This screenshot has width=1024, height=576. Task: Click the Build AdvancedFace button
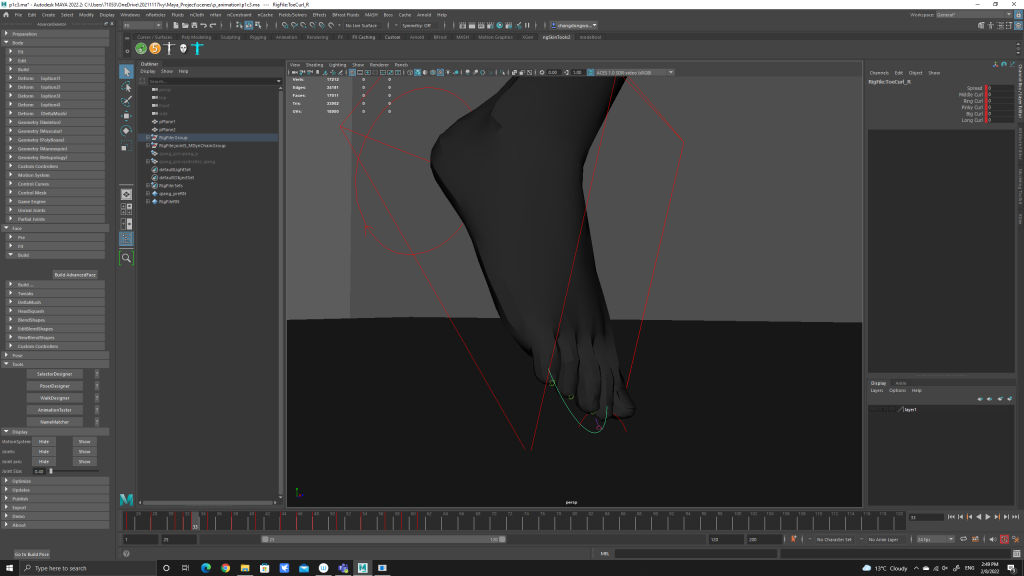coord(75,274)
